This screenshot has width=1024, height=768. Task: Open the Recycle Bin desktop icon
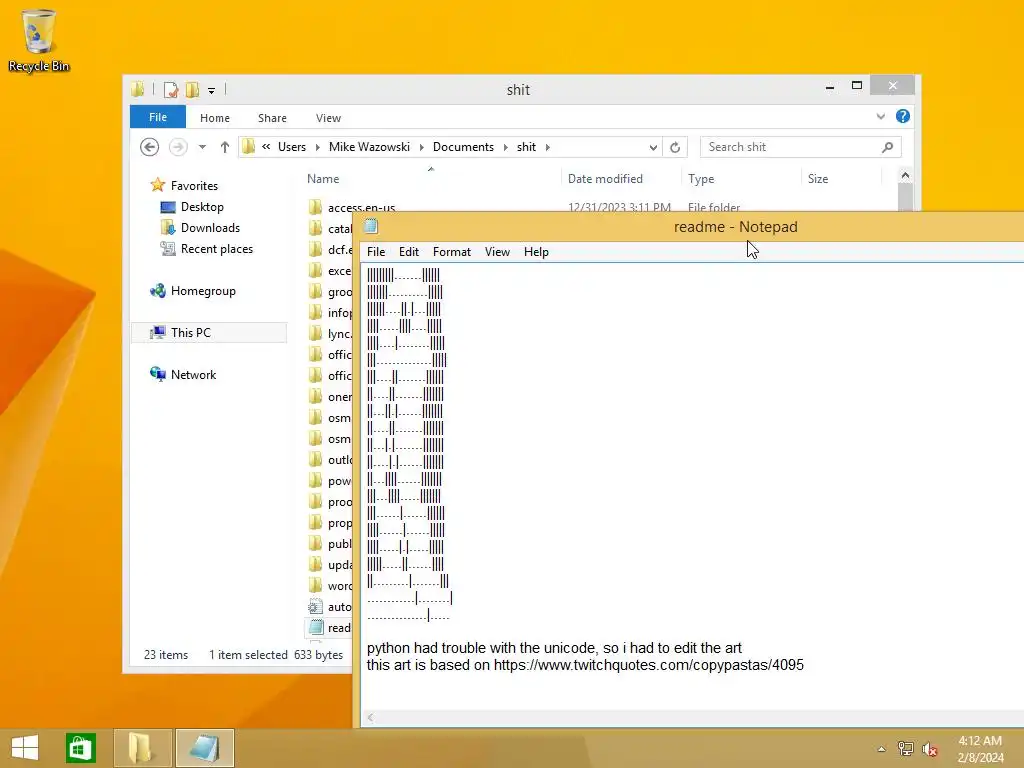39,40
